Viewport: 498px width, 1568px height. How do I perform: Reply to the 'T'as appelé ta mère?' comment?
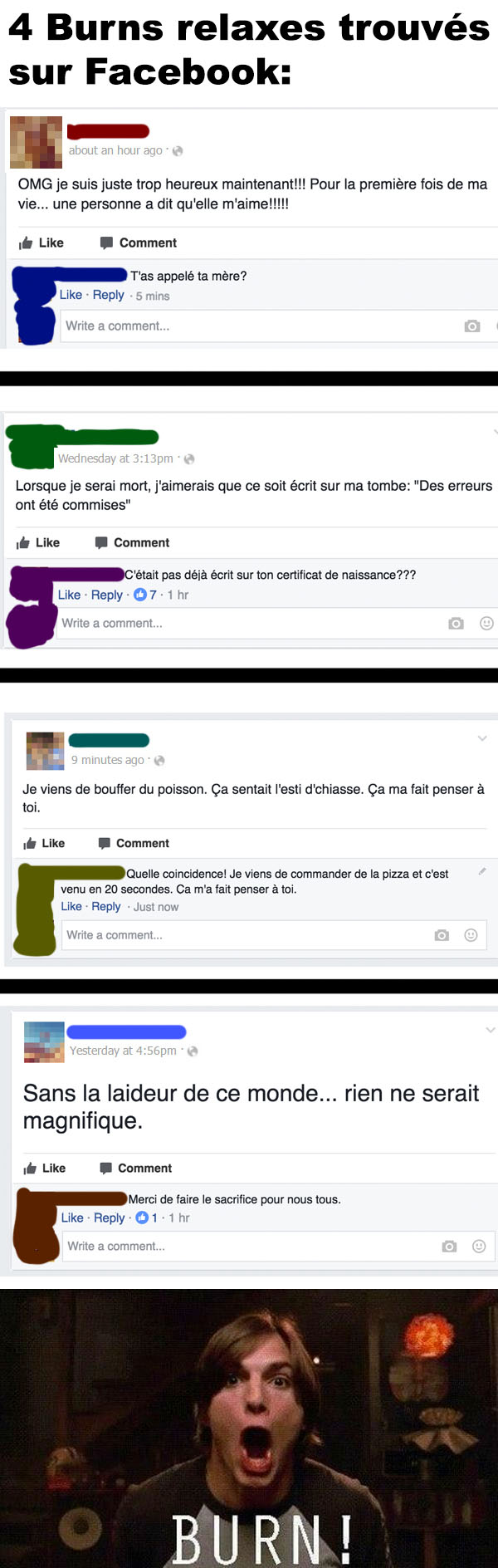point(109,295)
